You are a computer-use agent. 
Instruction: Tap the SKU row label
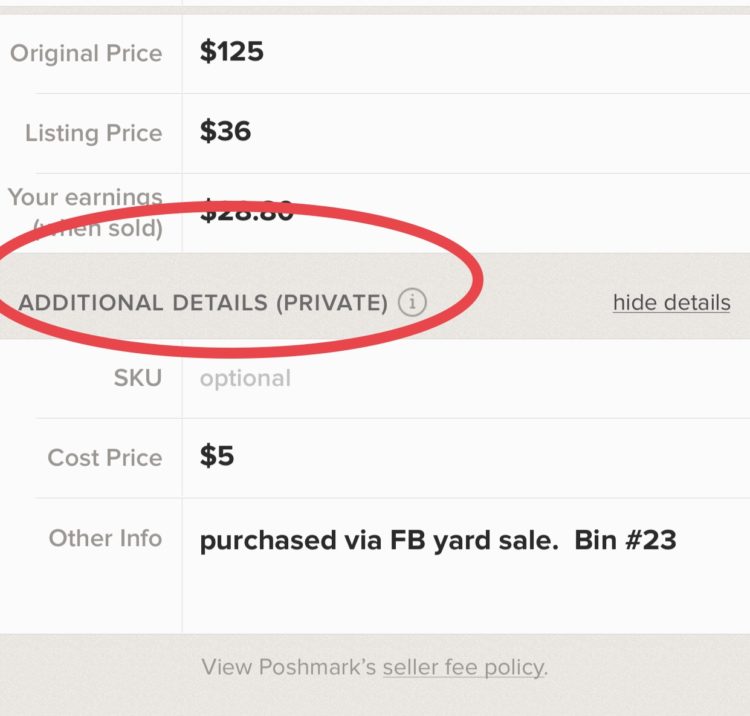138,378
